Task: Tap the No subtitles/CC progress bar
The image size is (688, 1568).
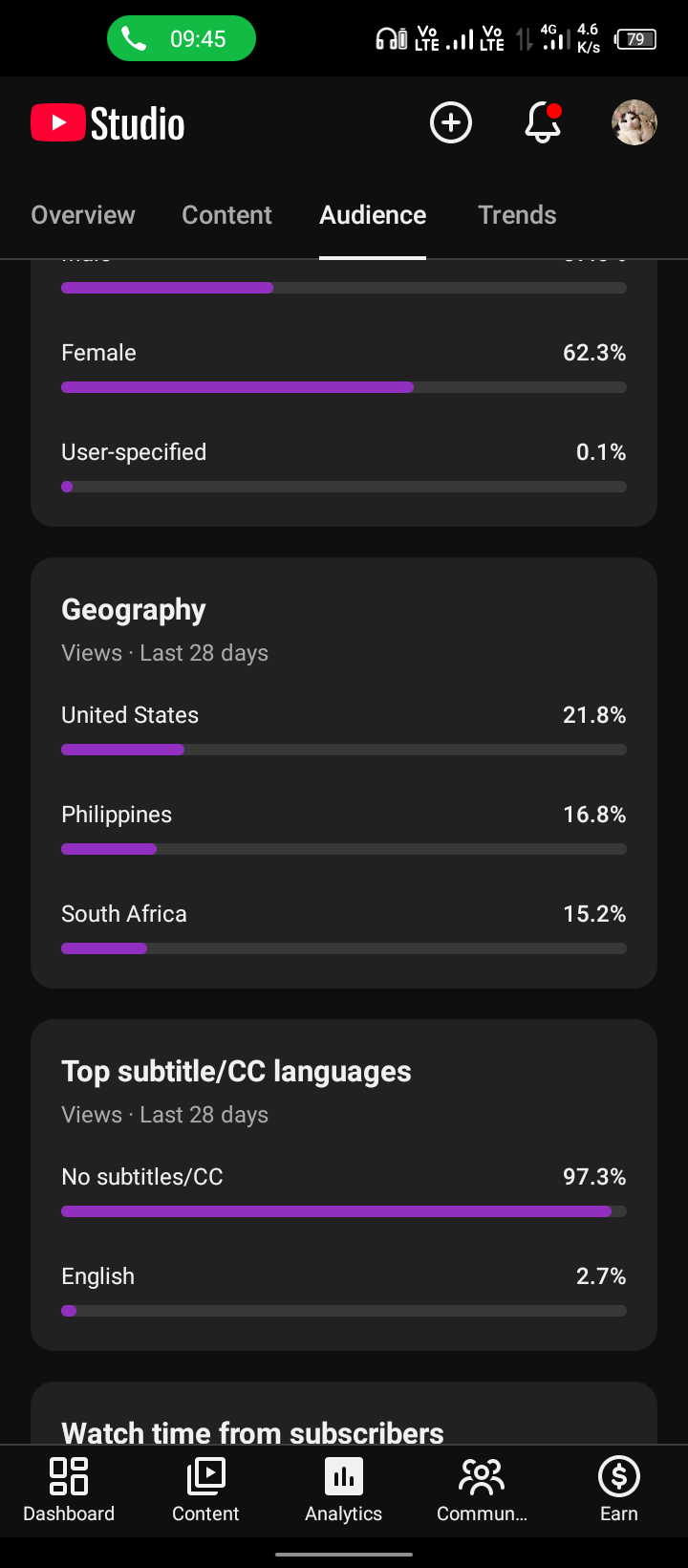Action: click(x=344, y=1211)
